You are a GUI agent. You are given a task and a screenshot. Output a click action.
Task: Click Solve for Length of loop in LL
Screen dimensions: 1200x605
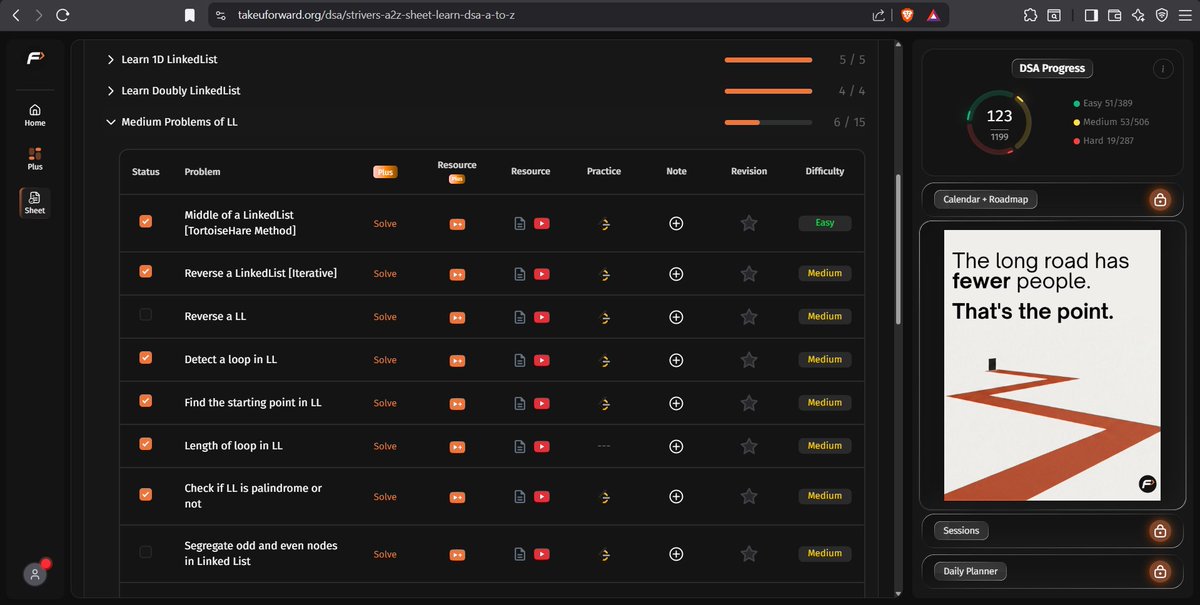tap(385, 446)
